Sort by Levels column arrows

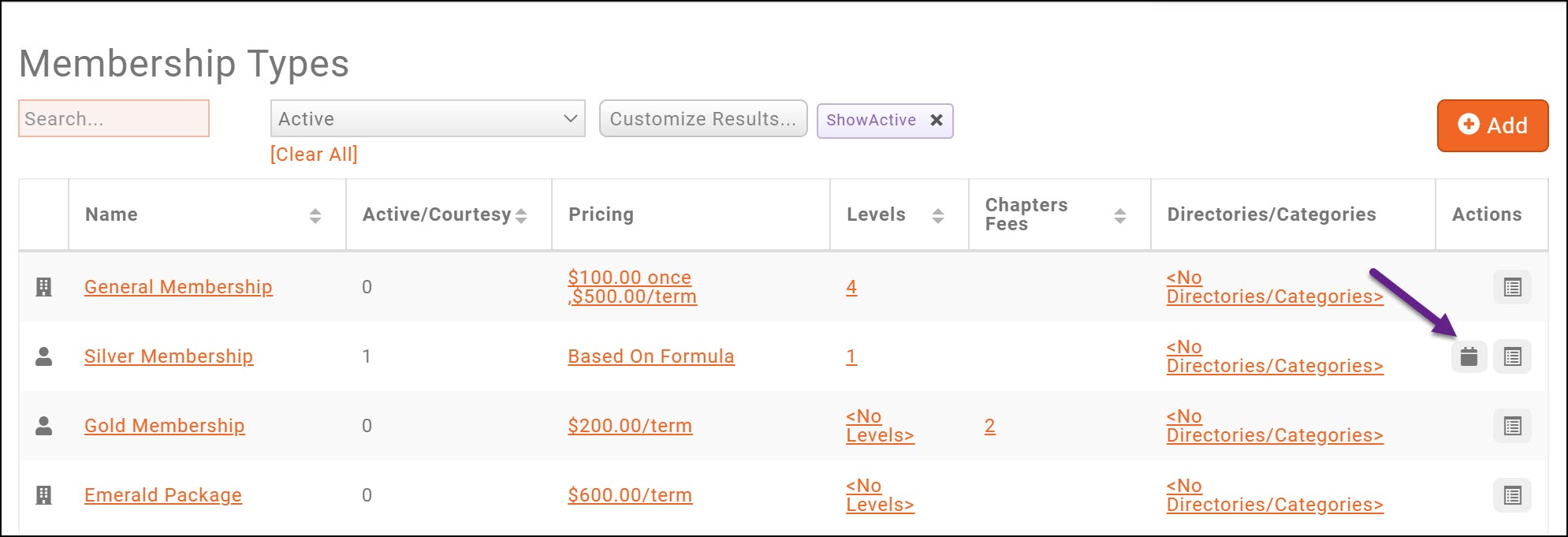coord(937,215)
